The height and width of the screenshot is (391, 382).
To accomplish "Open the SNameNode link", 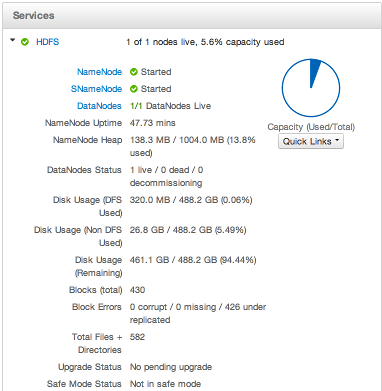I will (96, 89).
